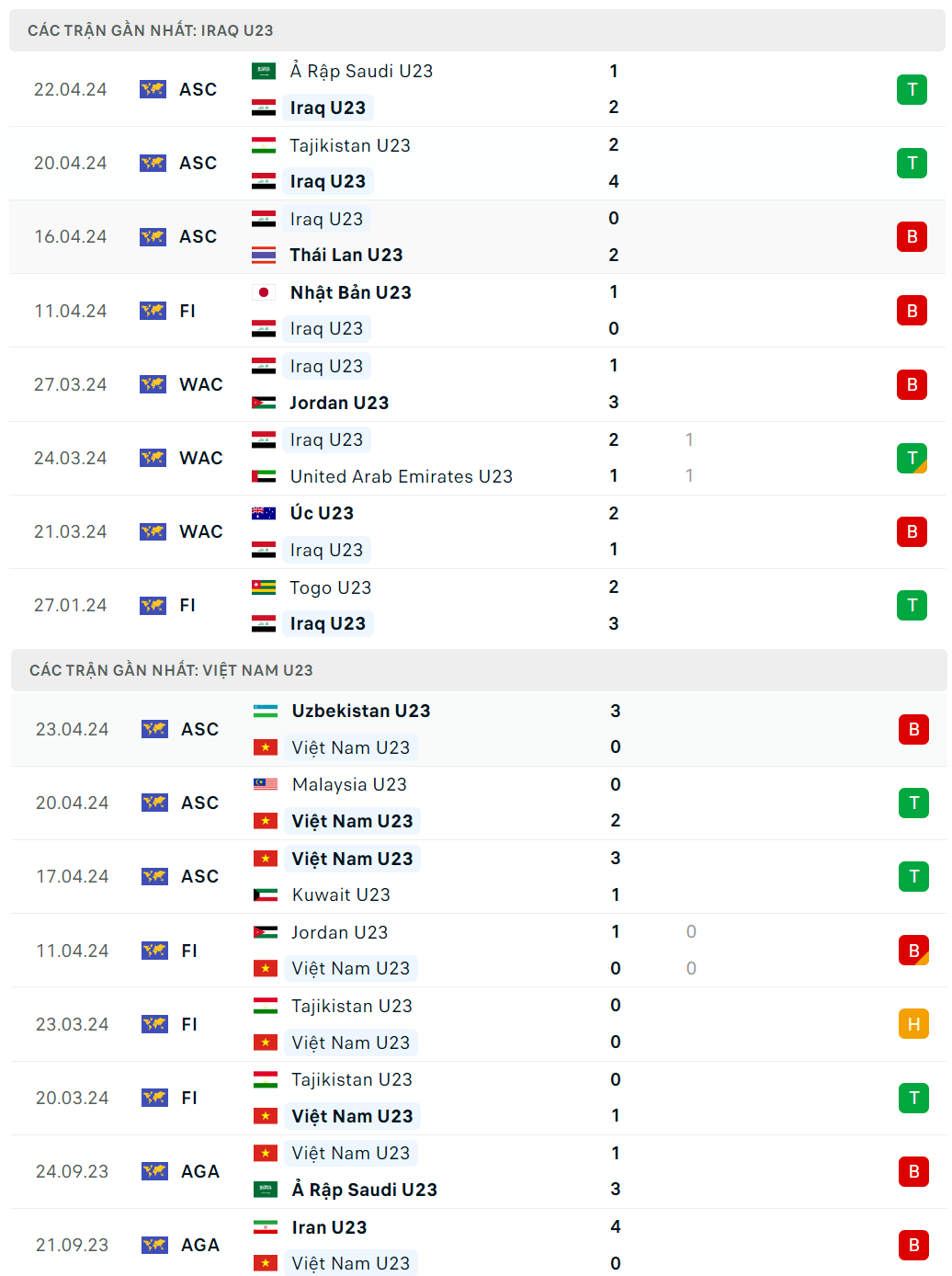Click the Australia flag icon beside Úc U23
Viewport: 952px width, 1276px height.
[x=264, y=513]
